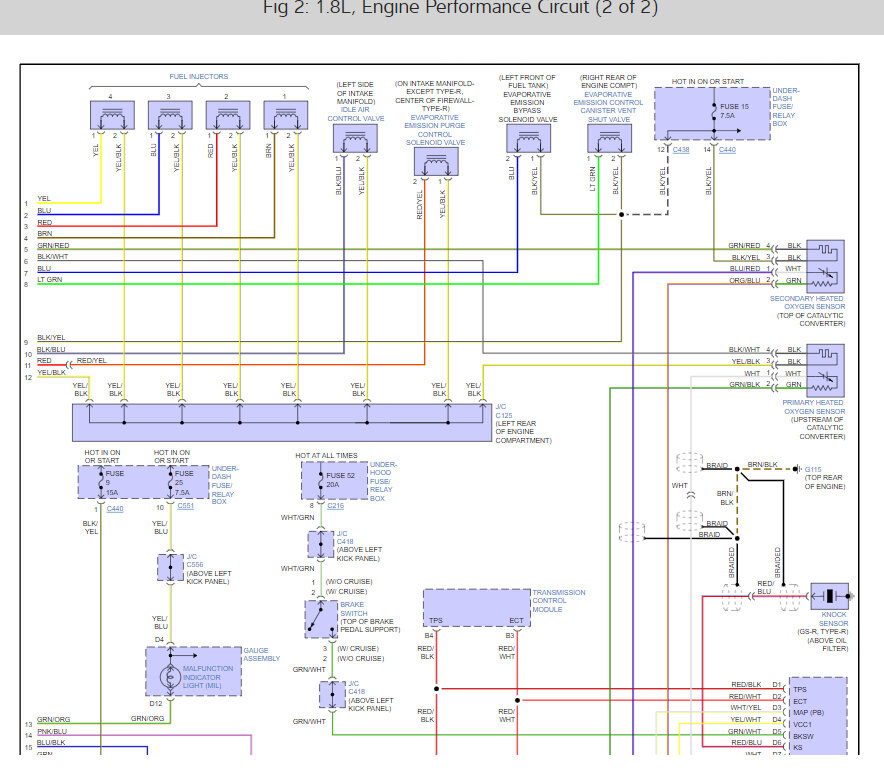Screen dimensions: 884x774
Task: Click the TRANSMISSION CONTROL MODULE label
Action: pos(559,601)
